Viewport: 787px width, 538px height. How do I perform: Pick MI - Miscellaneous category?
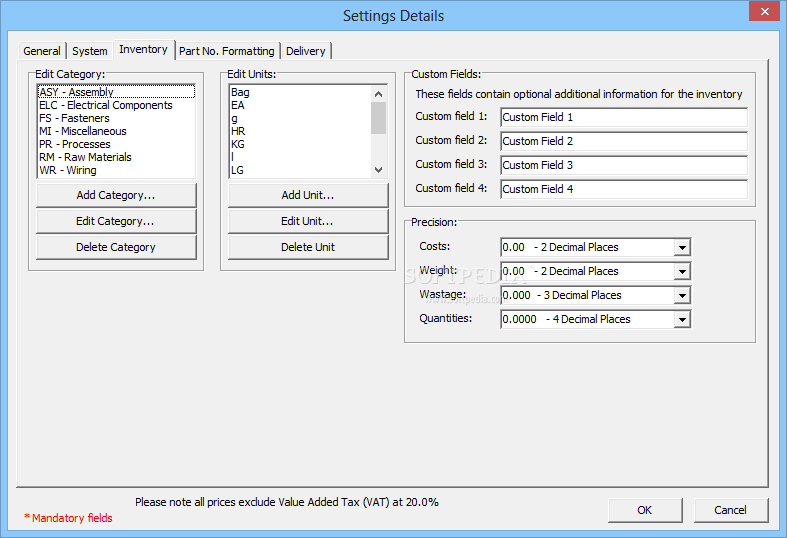point(116,131)
